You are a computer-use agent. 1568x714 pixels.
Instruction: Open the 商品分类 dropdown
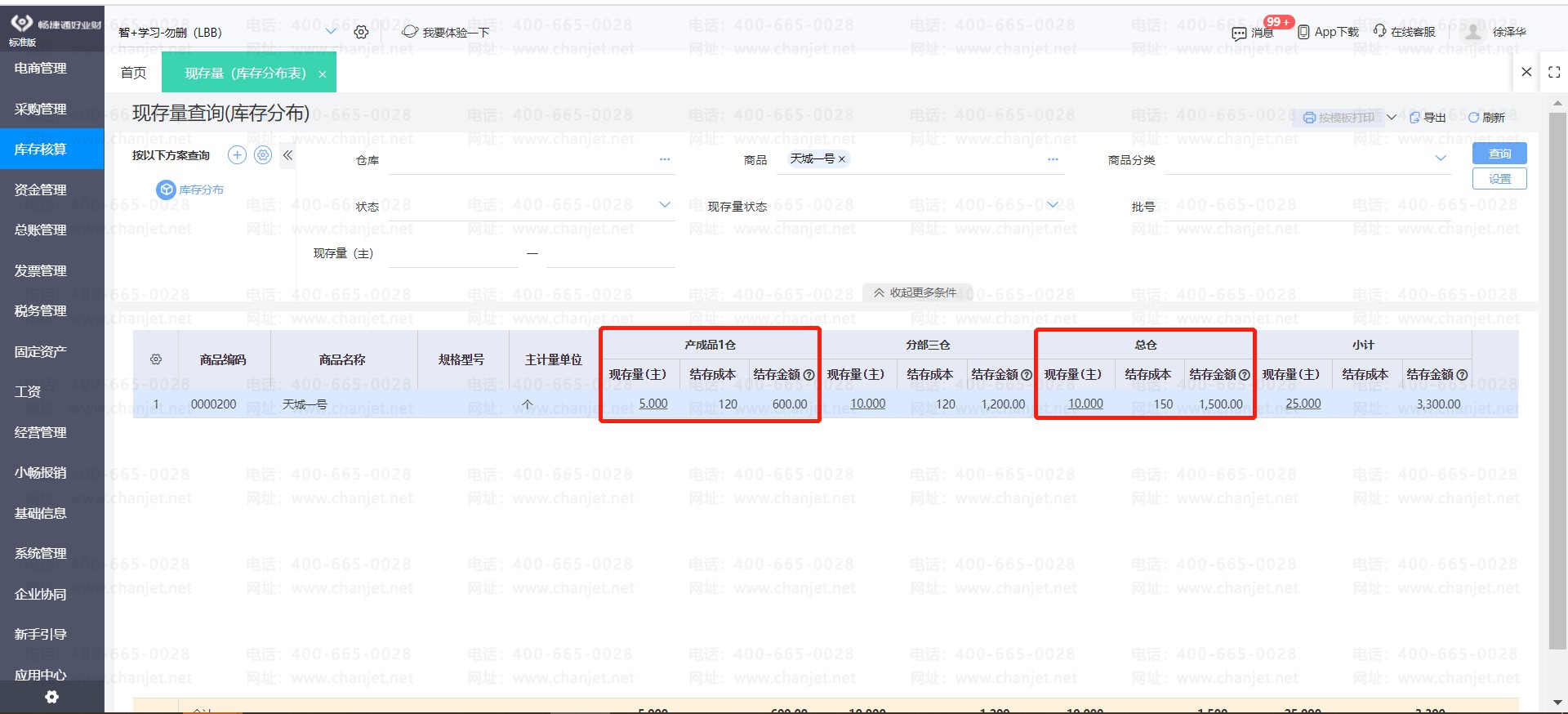coord(1441,158)
